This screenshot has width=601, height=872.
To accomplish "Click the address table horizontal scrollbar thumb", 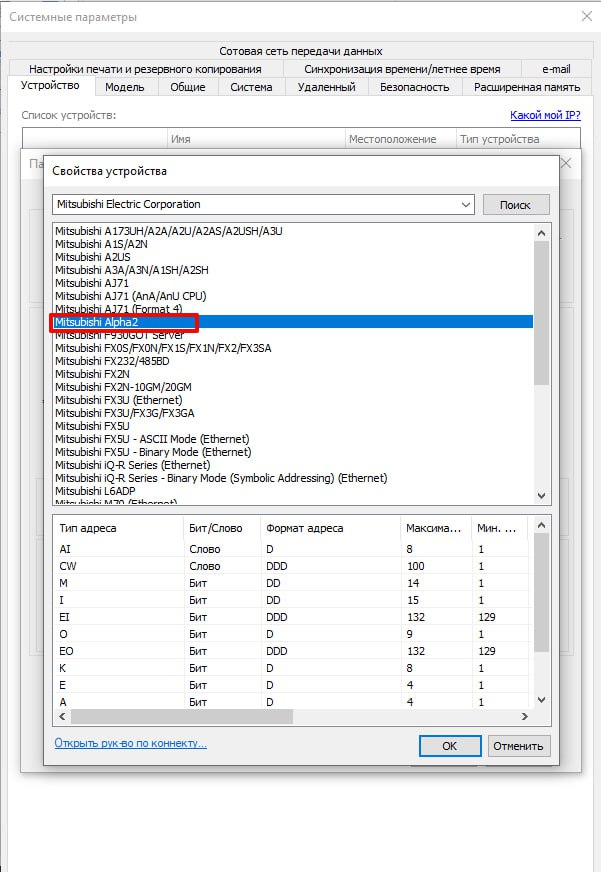I will pos(182,717).
